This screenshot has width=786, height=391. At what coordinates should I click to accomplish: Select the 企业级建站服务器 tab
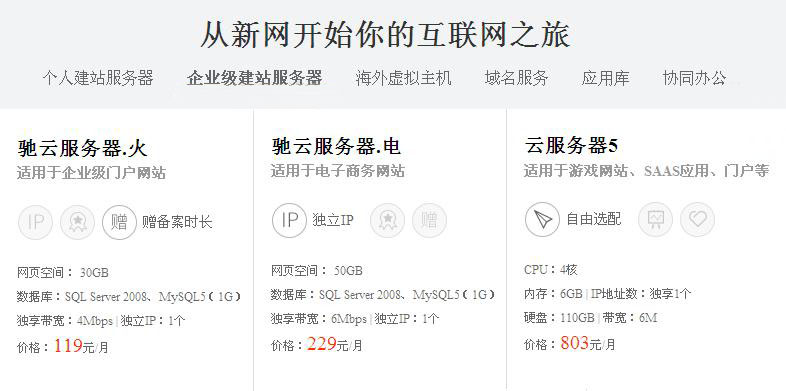[x=255, y=78]
